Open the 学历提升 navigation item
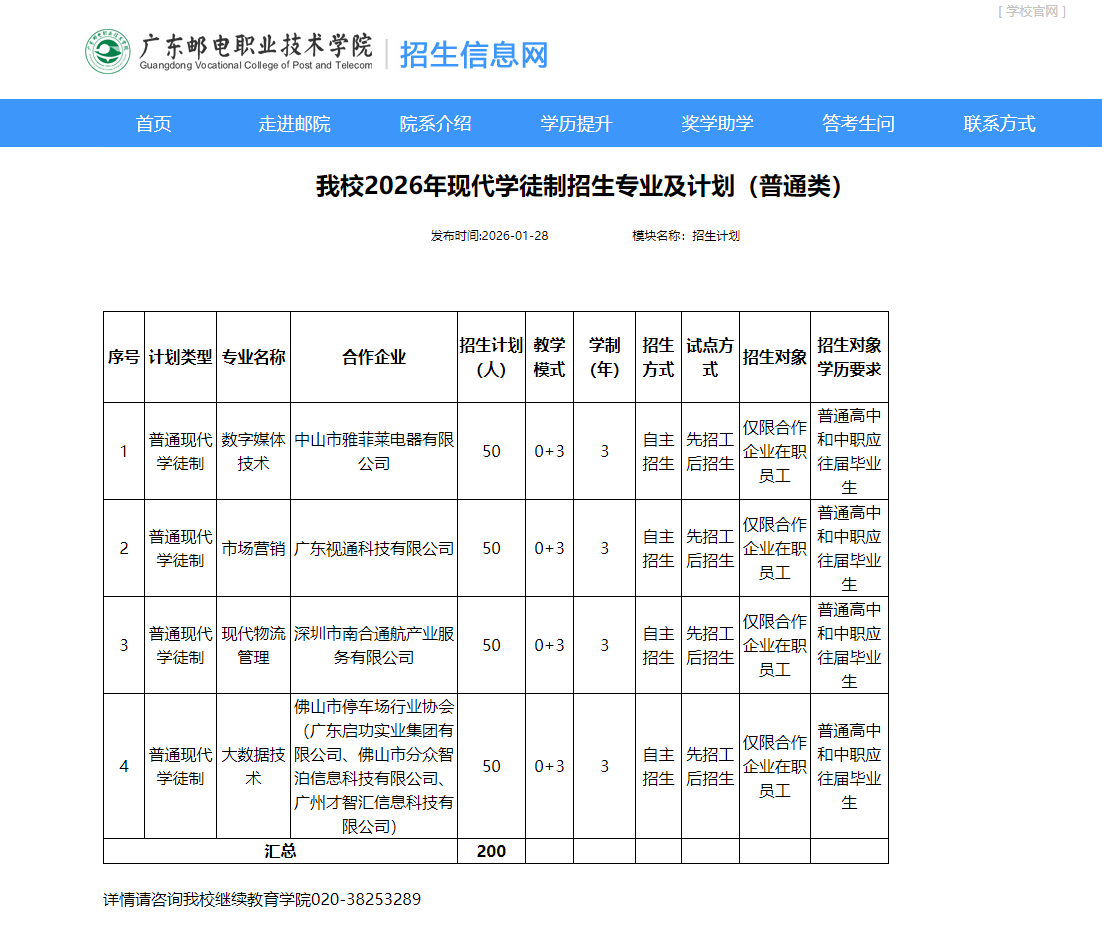1102x932 pixels. click(575, 123)
